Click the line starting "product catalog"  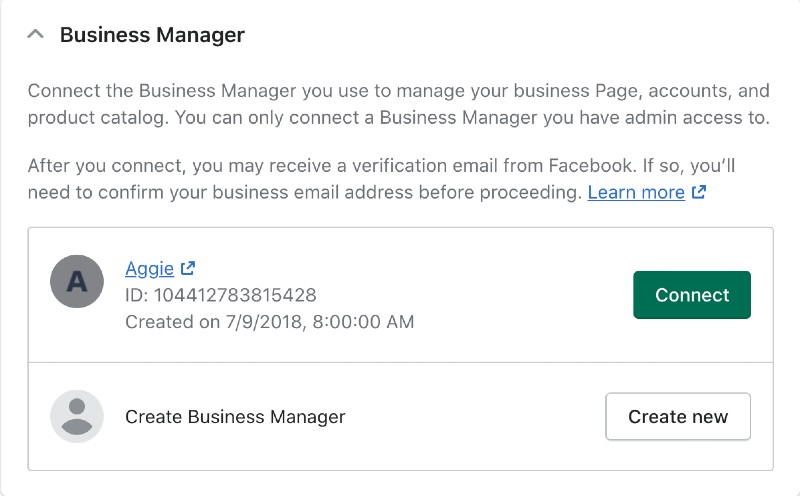click(x=398, y=118)
